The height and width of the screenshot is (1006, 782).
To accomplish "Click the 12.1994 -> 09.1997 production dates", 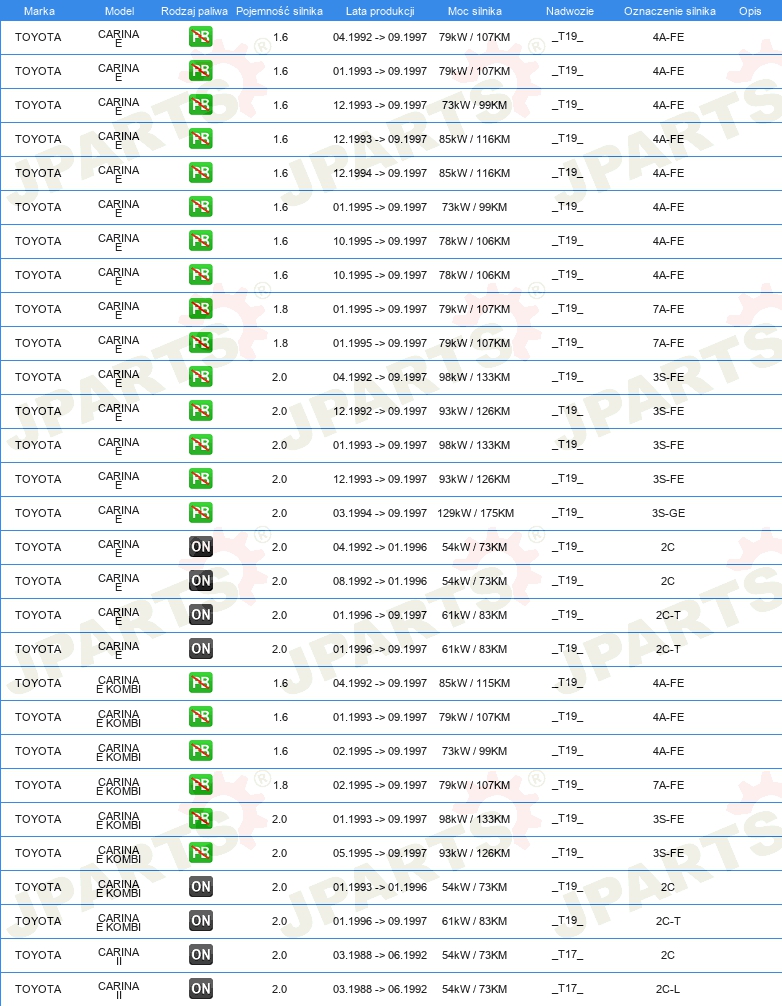I will point(380,173).
